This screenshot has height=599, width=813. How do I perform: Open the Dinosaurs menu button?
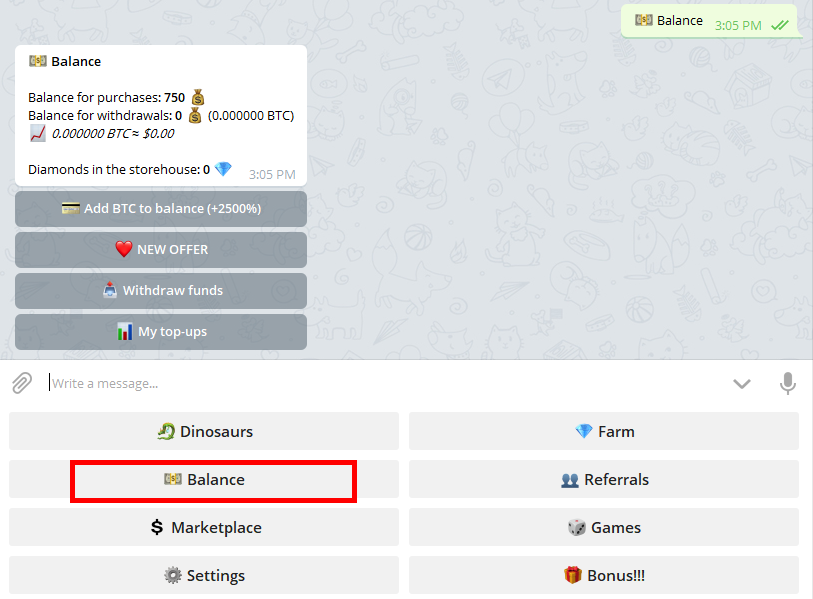tap(204, 432)
